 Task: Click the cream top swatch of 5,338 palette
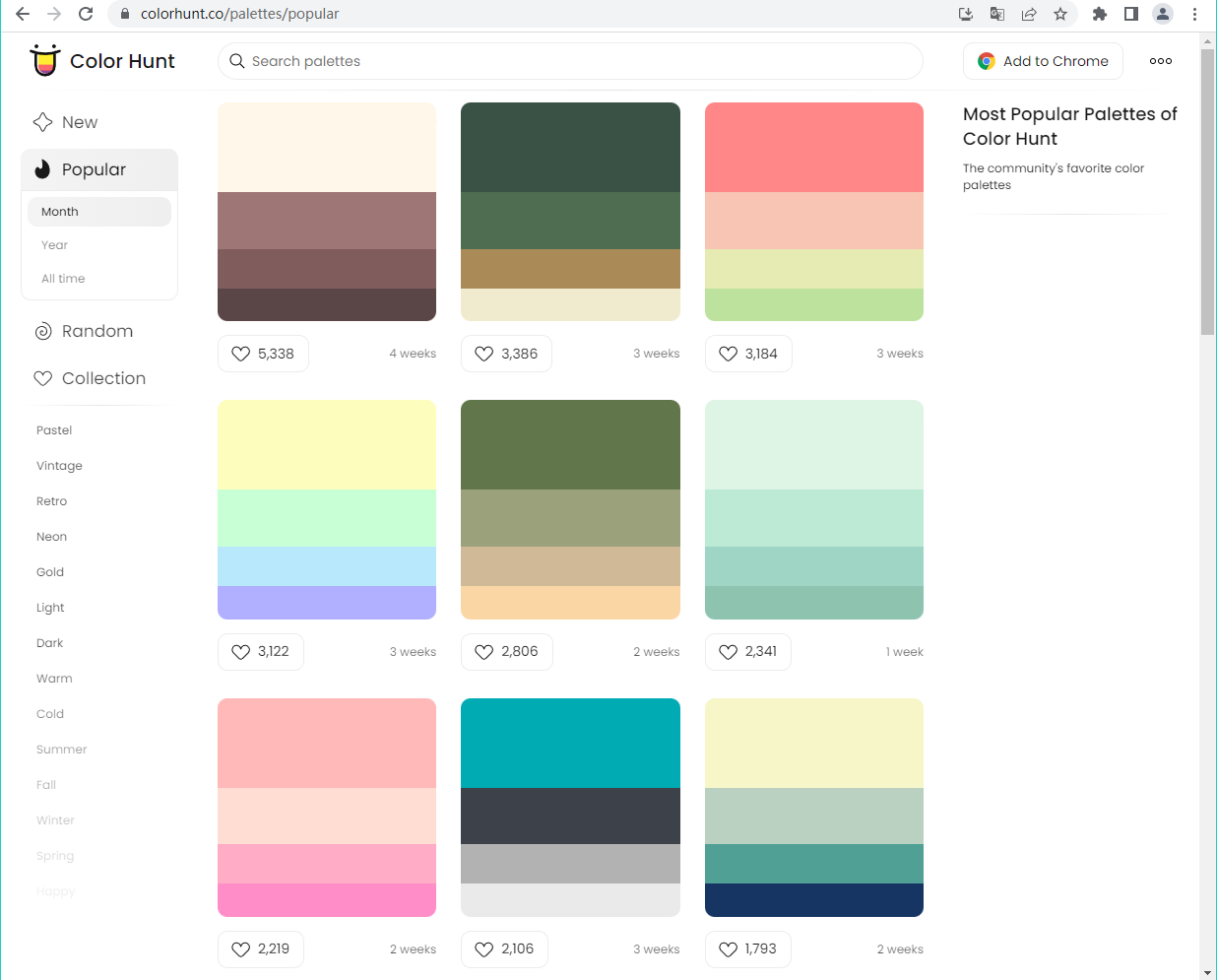point(327,148)
